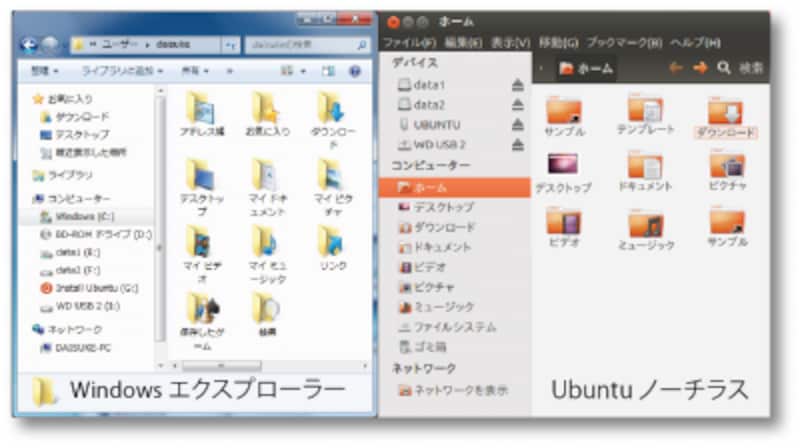
Task: Click ネットワークを表示 in Nautilus sidebar
Action: point(454,391)
